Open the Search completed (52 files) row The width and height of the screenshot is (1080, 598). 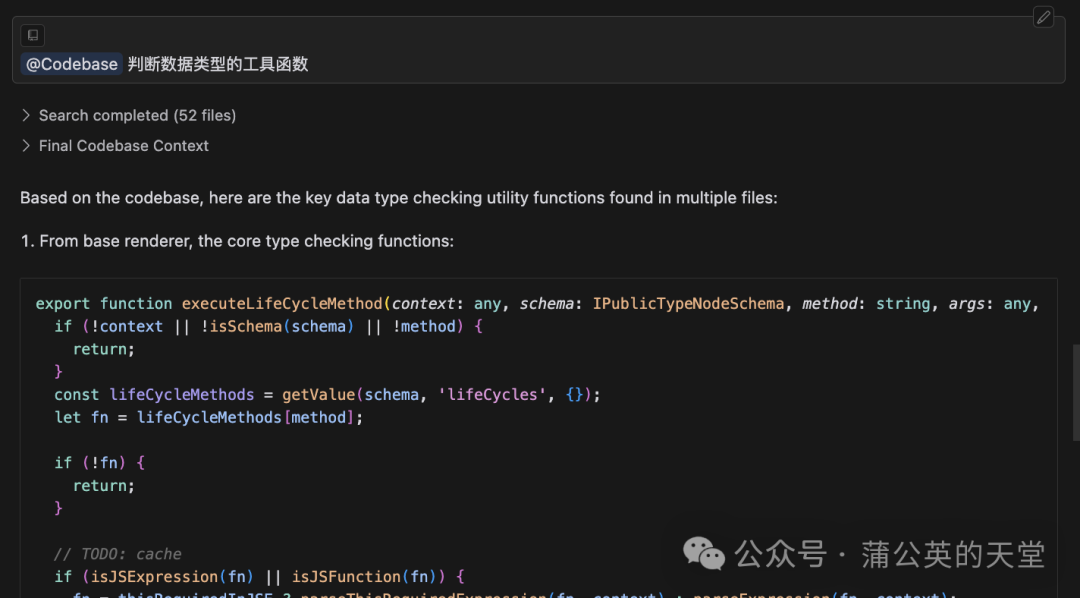[128, 115]
